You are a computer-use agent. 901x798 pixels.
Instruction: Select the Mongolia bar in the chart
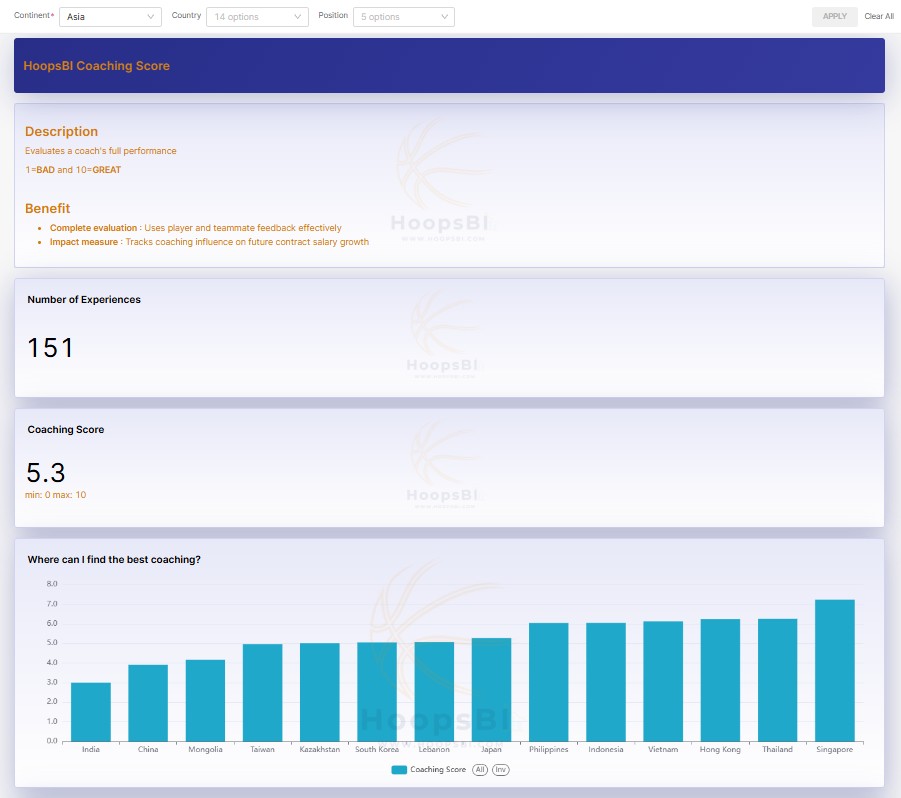(x=205, y=700)
